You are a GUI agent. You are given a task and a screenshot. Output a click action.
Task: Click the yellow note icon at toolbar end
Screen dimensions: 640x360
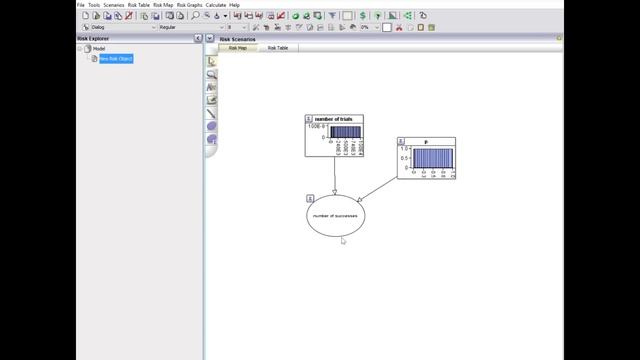pyautogui.click(x=421, y=27)
